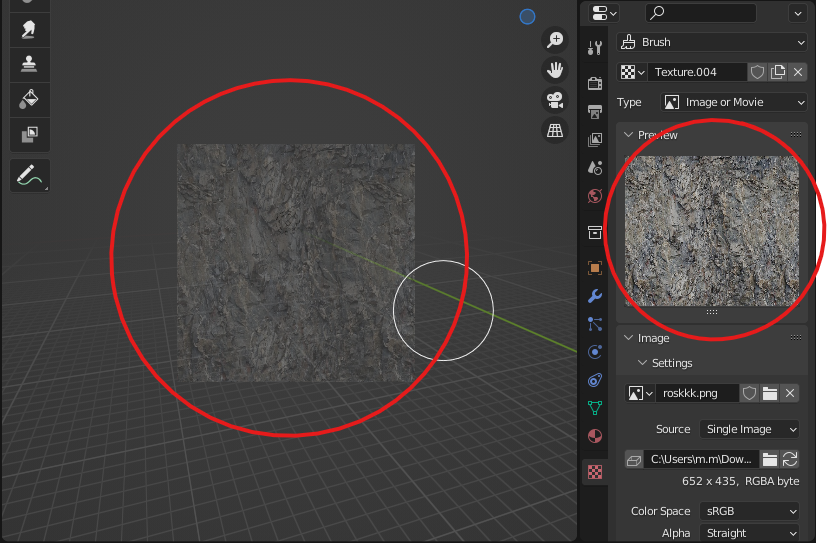Screen dimensions: 834x543
Task: Select the Smear tool in the toolbar
Action: [x=29, y=28]
